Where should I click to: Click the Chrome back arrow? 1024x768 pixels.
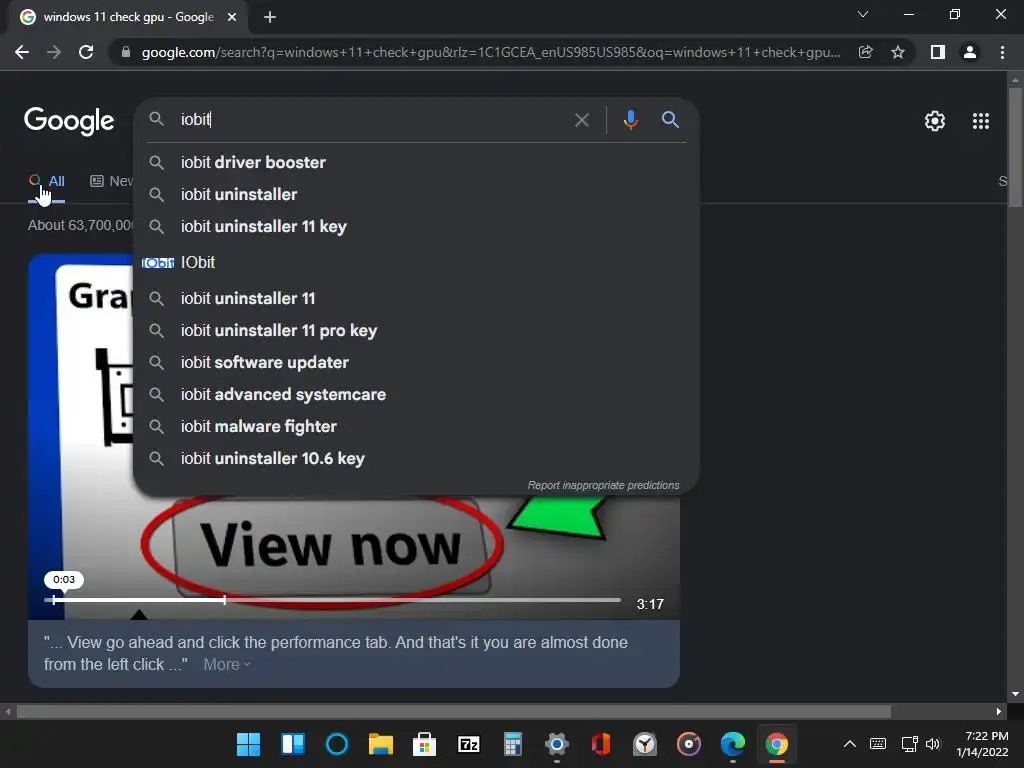(22, 52)
